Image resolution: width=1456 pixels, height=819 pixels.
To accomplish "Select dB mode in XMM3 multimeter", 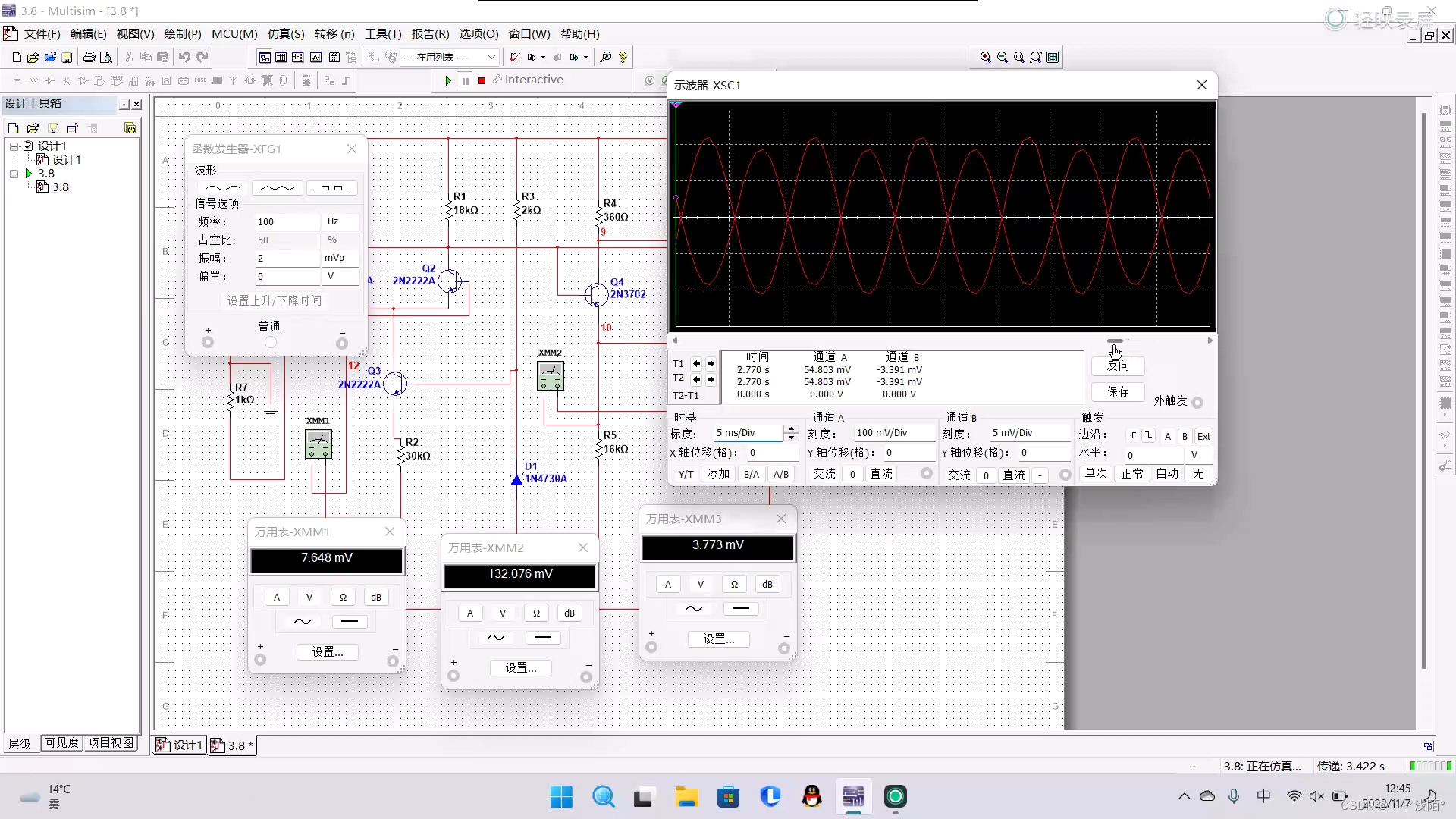I will pos(767,585).
